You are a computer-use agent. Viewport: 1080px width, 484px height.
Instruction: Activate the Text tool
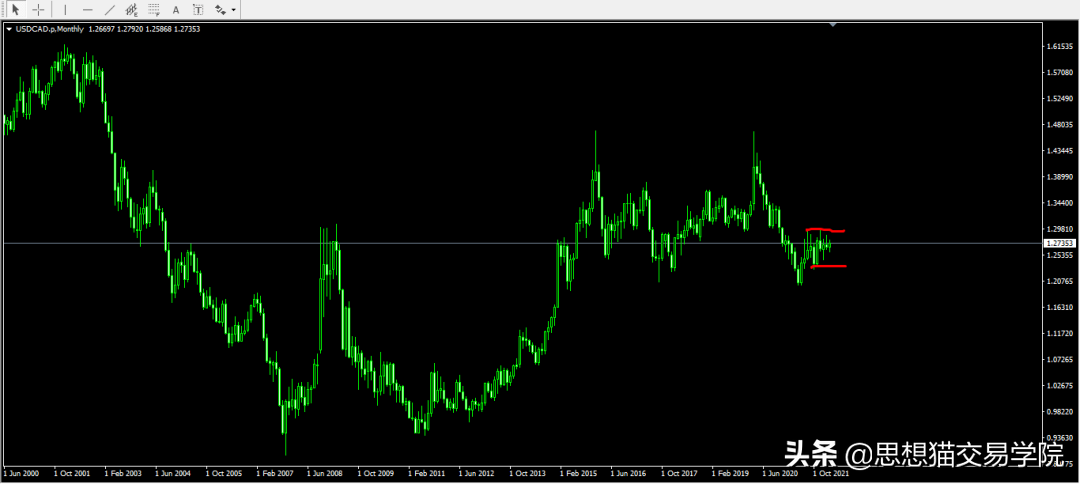click(176, 10)
